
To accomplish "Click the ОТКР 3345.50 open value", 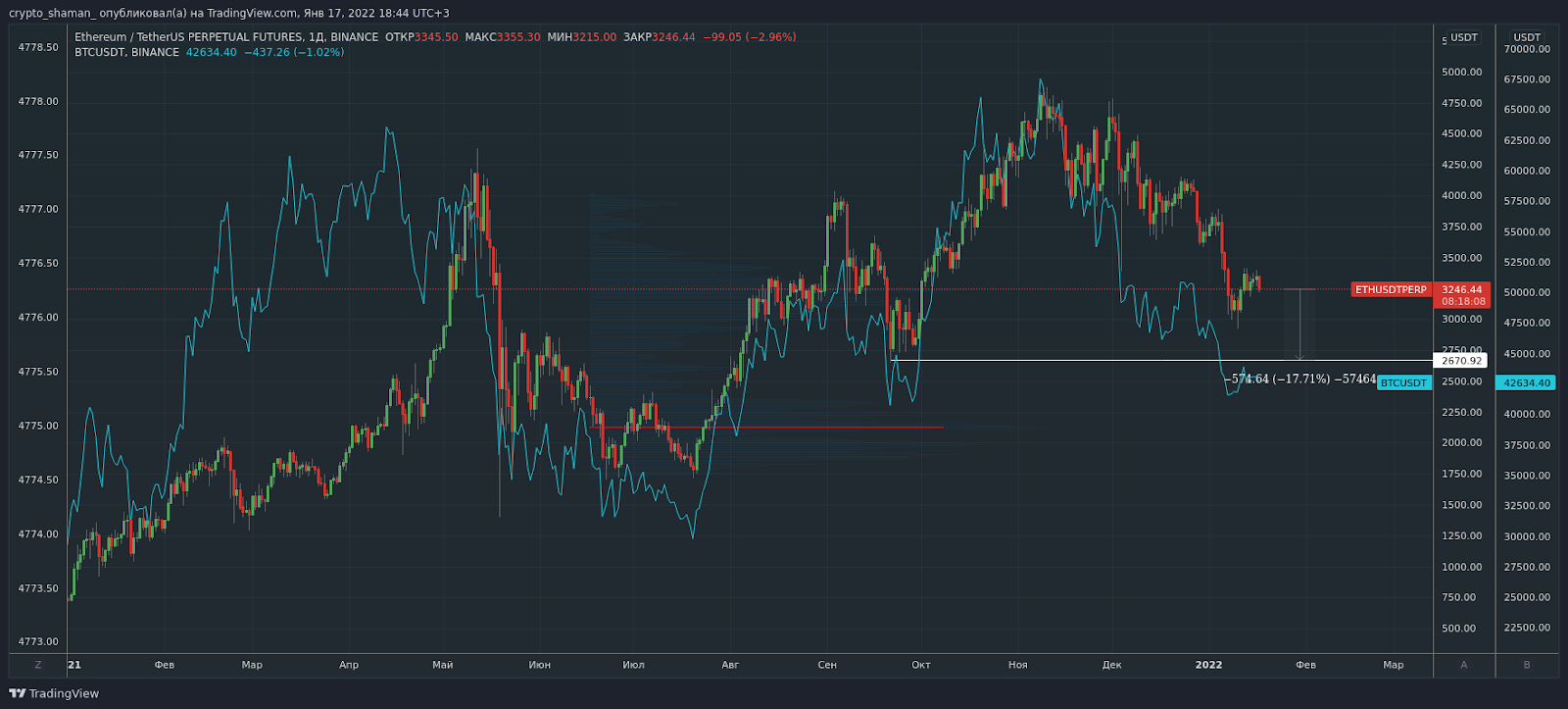I will [x=421, y=37].
